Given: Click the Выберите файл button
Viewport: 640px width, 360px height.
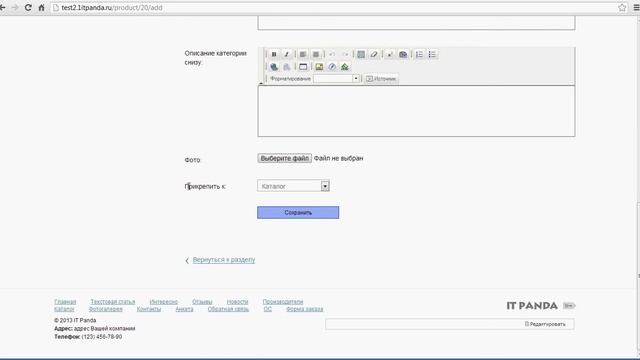Looking at the screenshot, I should [284, 158].
